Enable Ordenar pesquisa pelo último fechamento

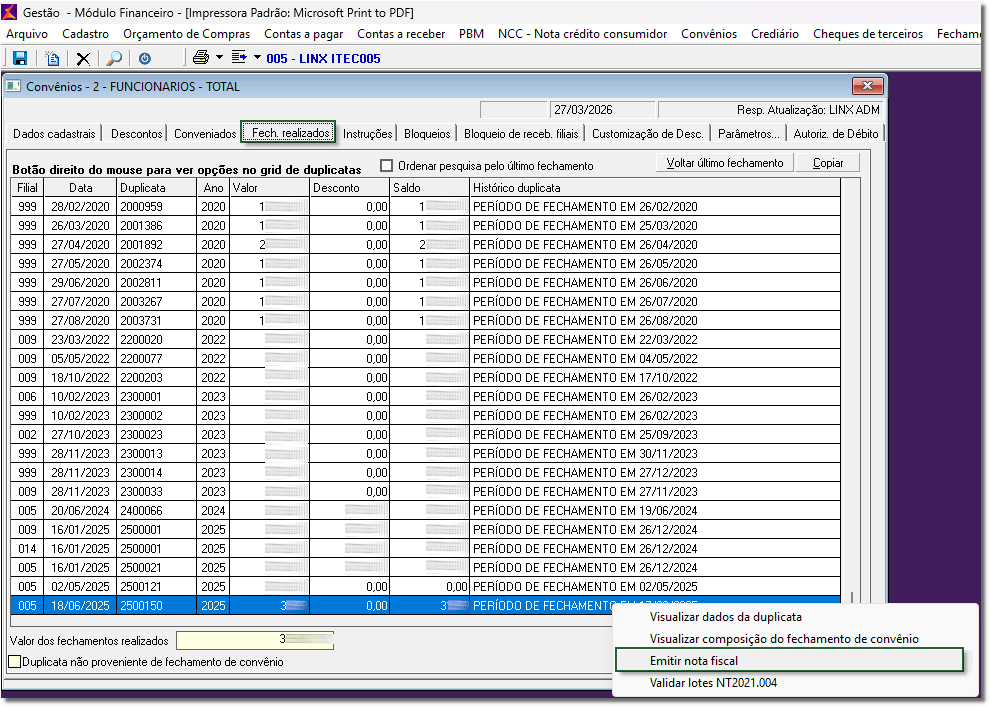387,165
